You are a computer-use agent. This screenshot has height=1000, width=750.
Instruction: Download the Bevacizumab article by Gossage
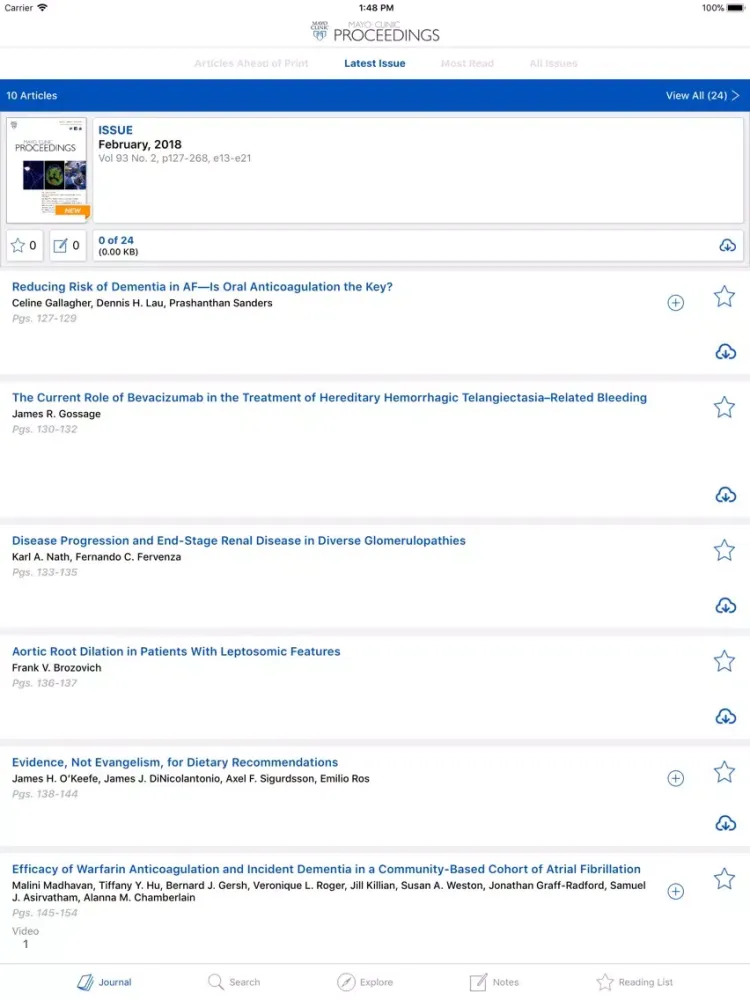(725, 495)
